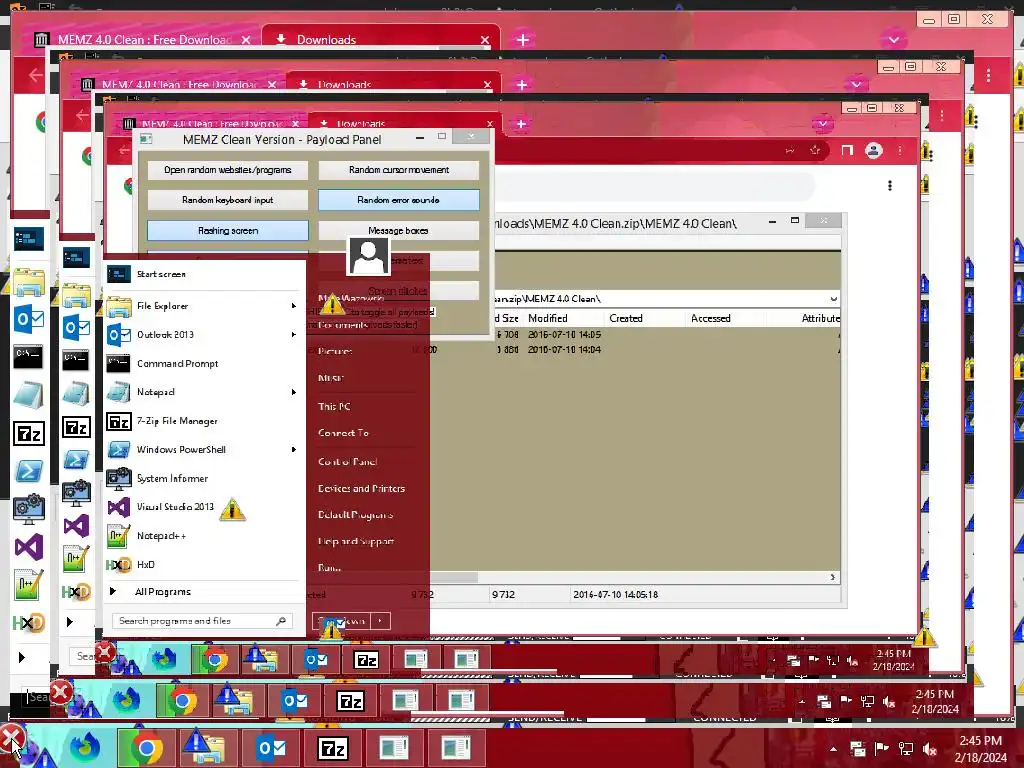Screen dimensions: 1024x768
Task: Click the magnifier in Start menu search box
Action: click(281, 621)
